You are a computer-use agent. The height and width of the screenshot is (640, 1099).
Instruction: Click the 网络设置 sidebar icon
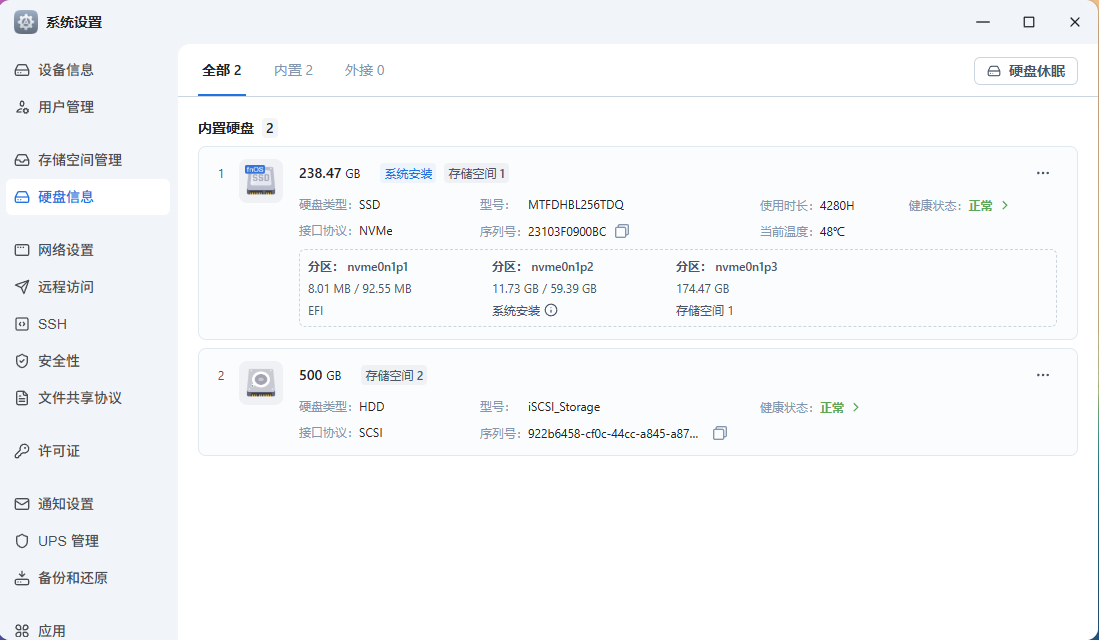click(22, 250)
